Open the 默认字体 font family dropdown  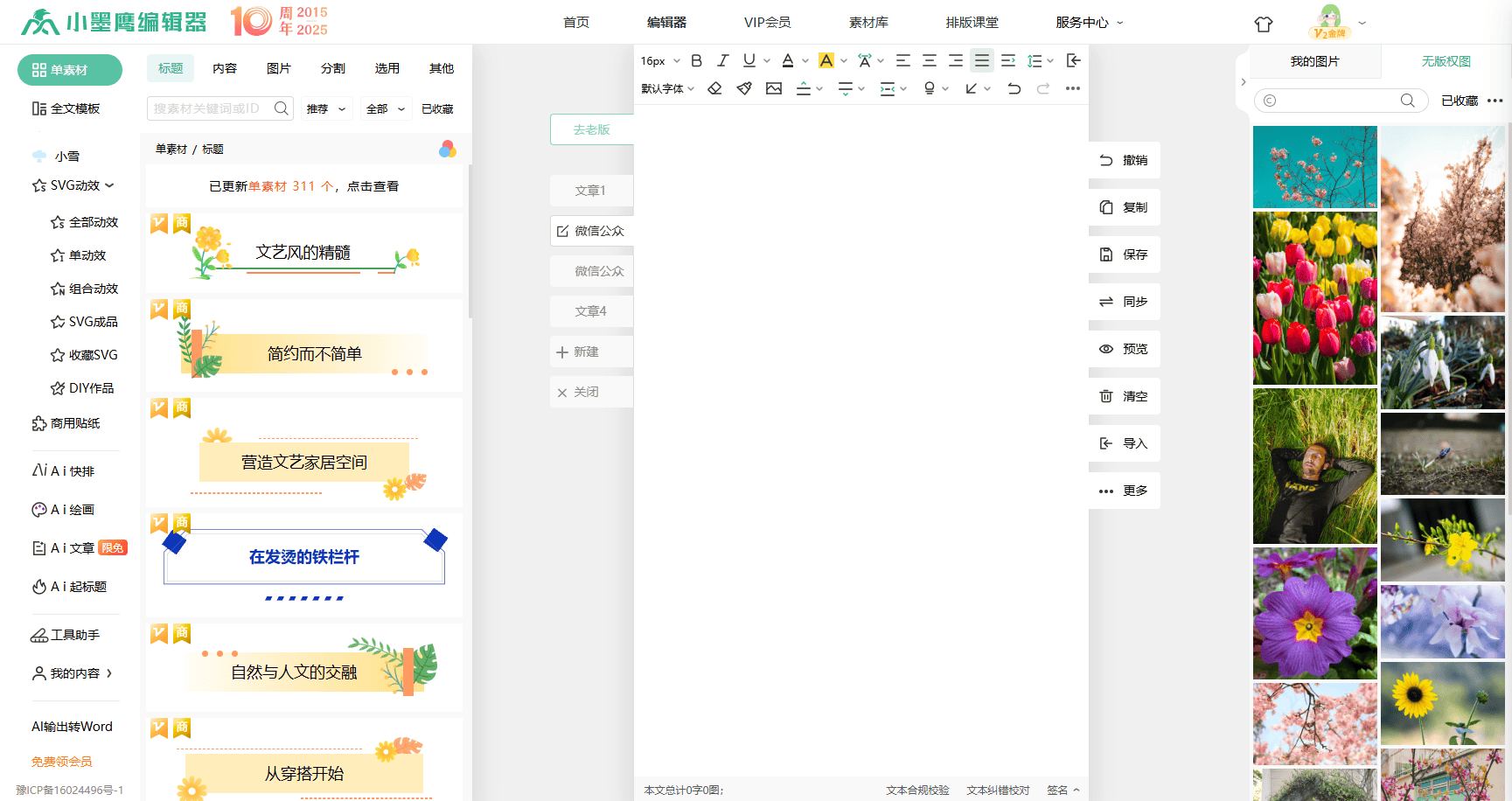(x=667, y=88)
